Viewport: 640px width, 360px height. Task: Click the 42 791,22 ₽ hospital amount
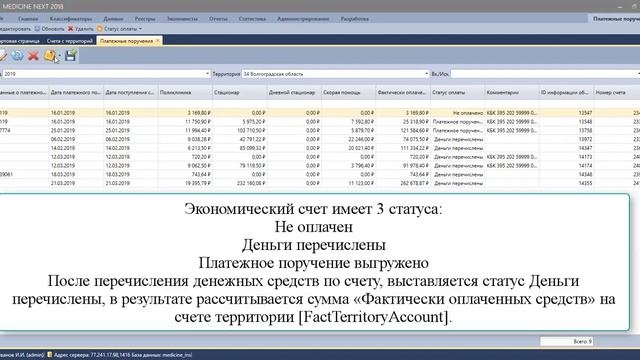point(252,139)
